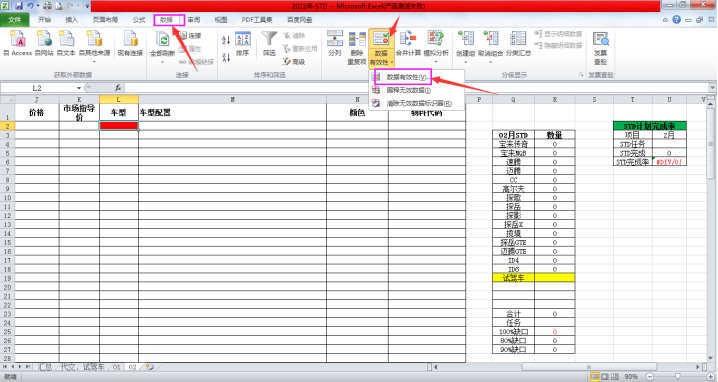The image size is (718, 382).
Task: Select the yellow 试驾车 cell
Action: pyautogui.click(x=513, y=278)
